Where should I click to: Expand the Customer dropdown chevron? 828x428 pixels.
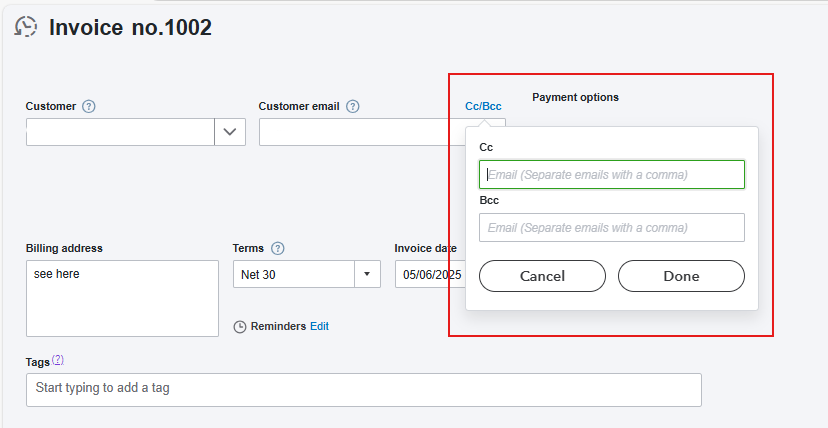coord(230,132)
